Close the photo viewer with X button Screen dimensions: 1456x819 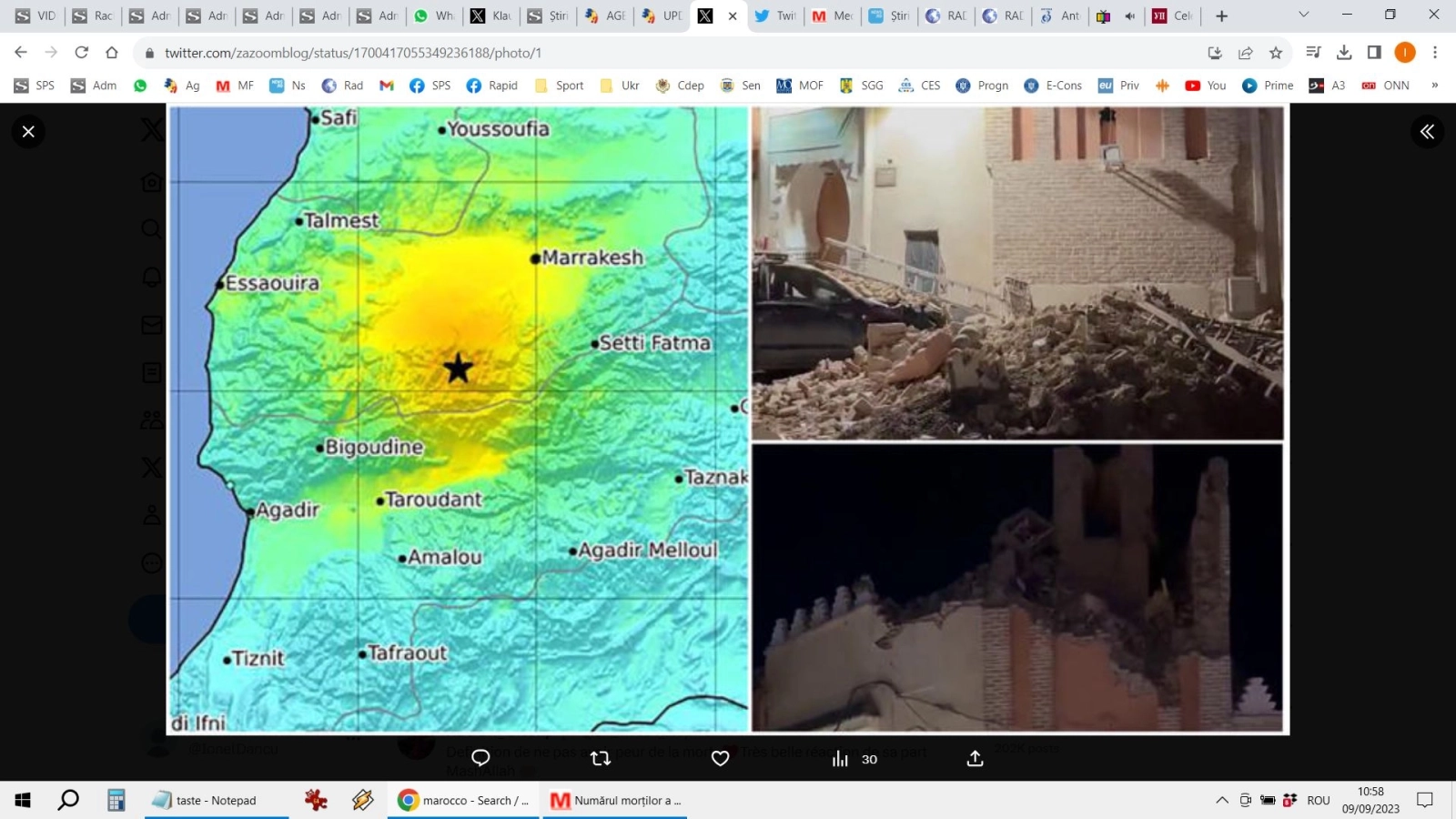(28, 132)
